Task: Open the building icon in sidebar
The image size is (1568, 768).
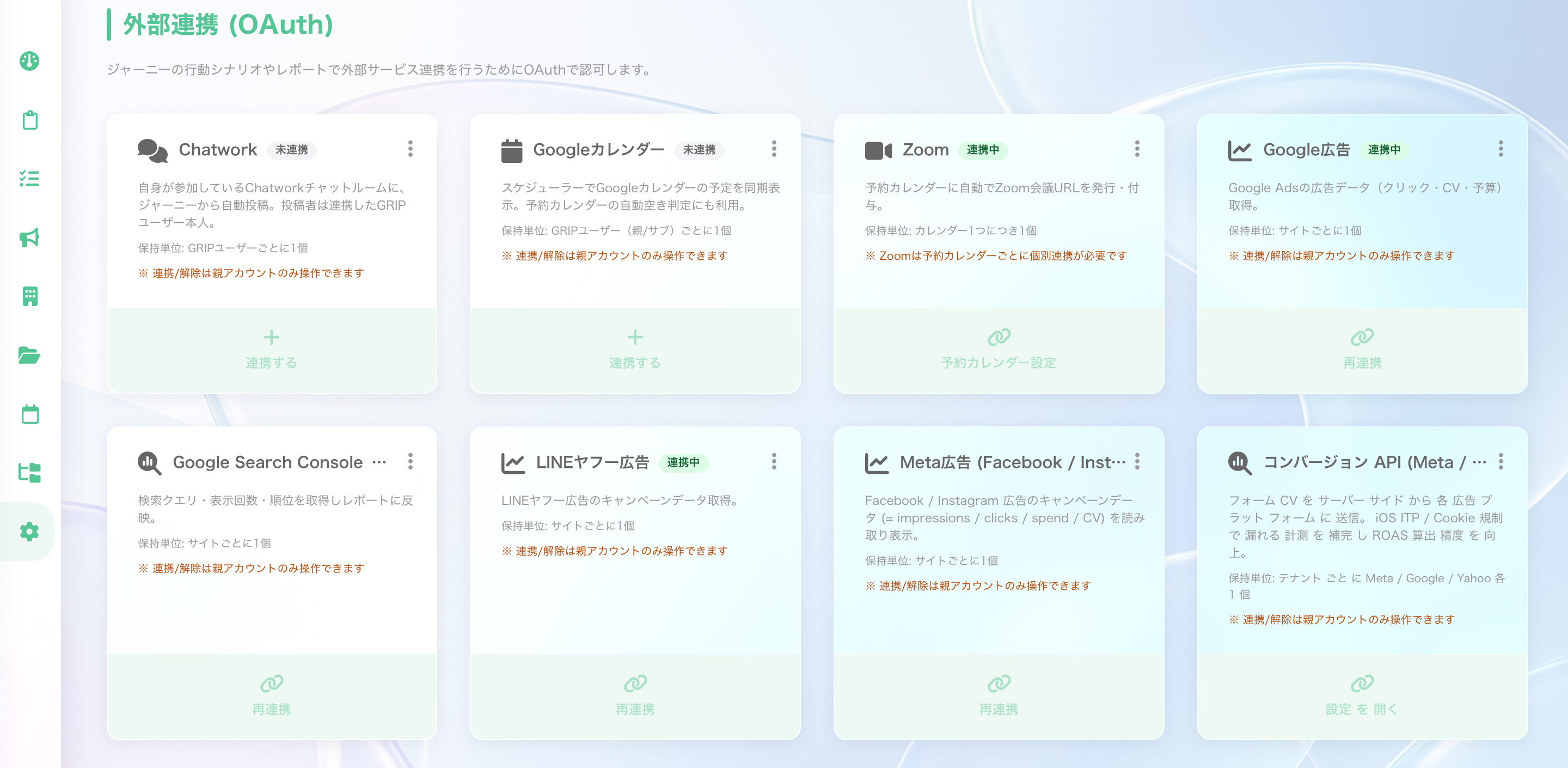Action: (29, 296)
